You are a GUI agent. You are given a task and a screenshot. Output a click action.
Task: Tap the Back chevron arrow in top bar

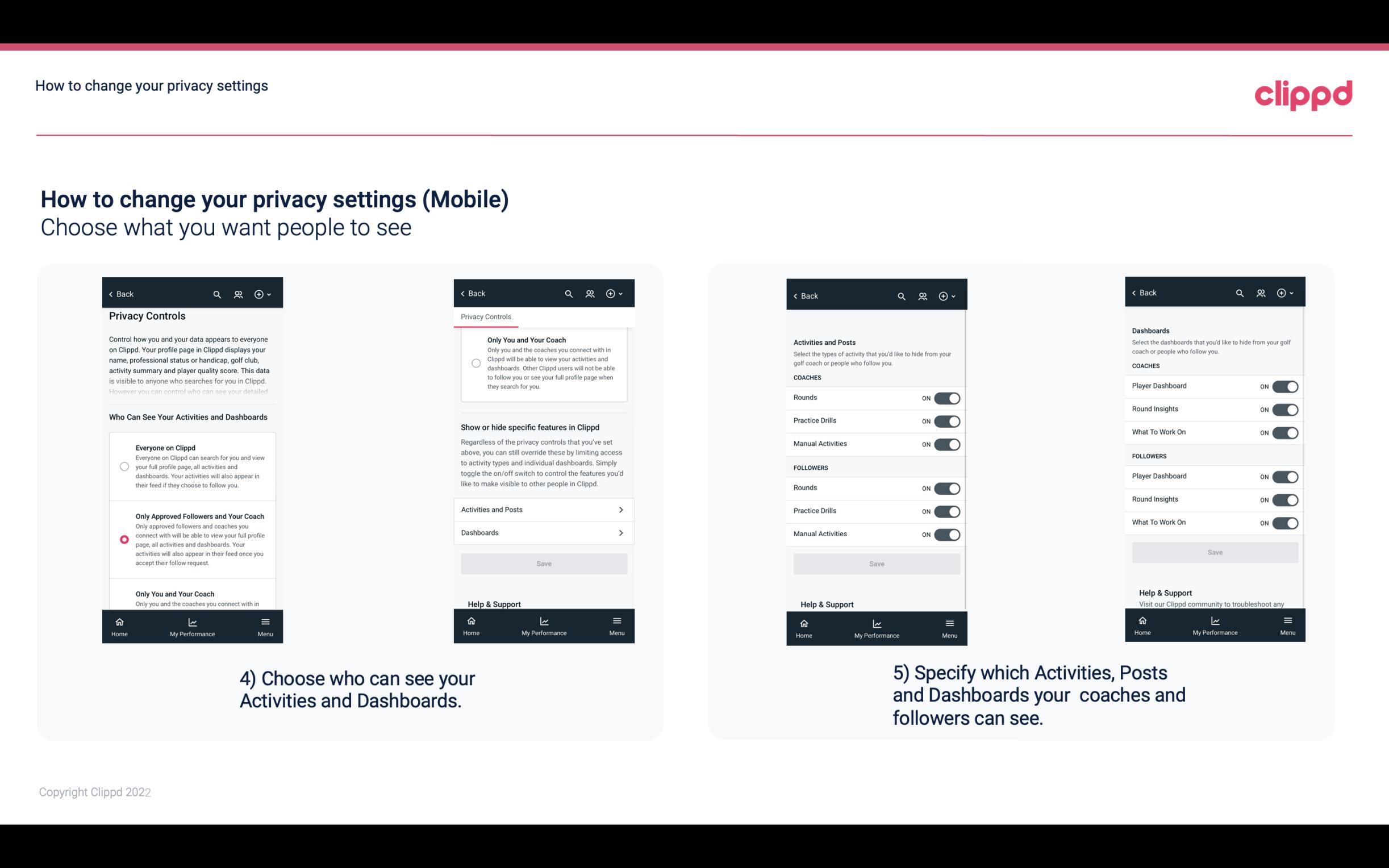(x=111, y=294)
